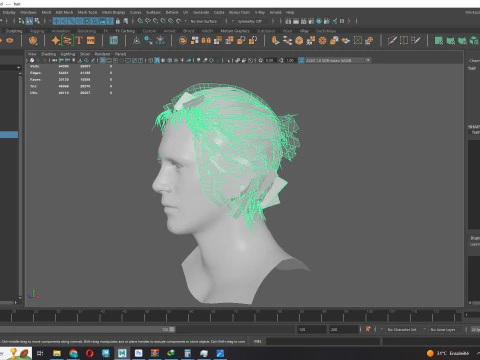Open Opera from the taskbar

[x=89, y=353]
